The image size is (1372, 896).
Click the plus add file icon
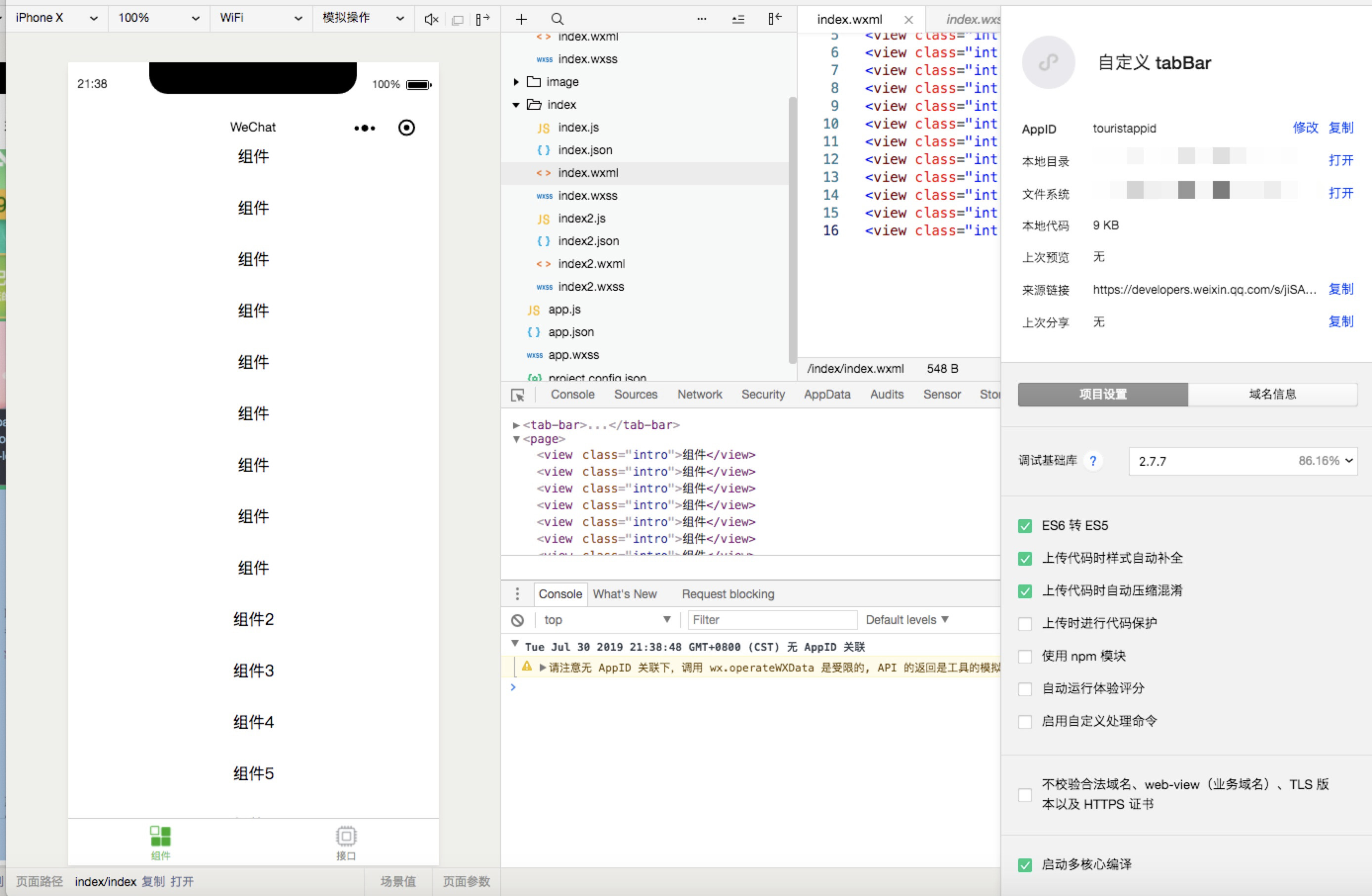pos(521,19)
